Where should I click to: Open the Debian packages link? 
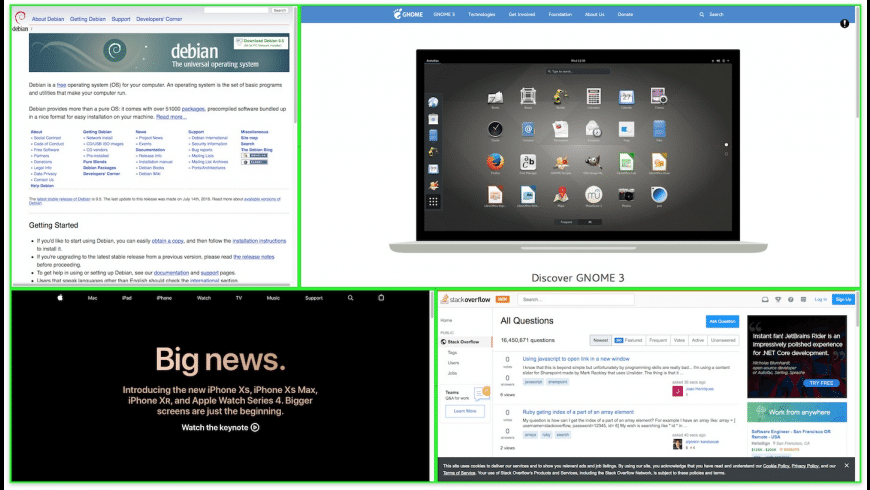(193, 109)
